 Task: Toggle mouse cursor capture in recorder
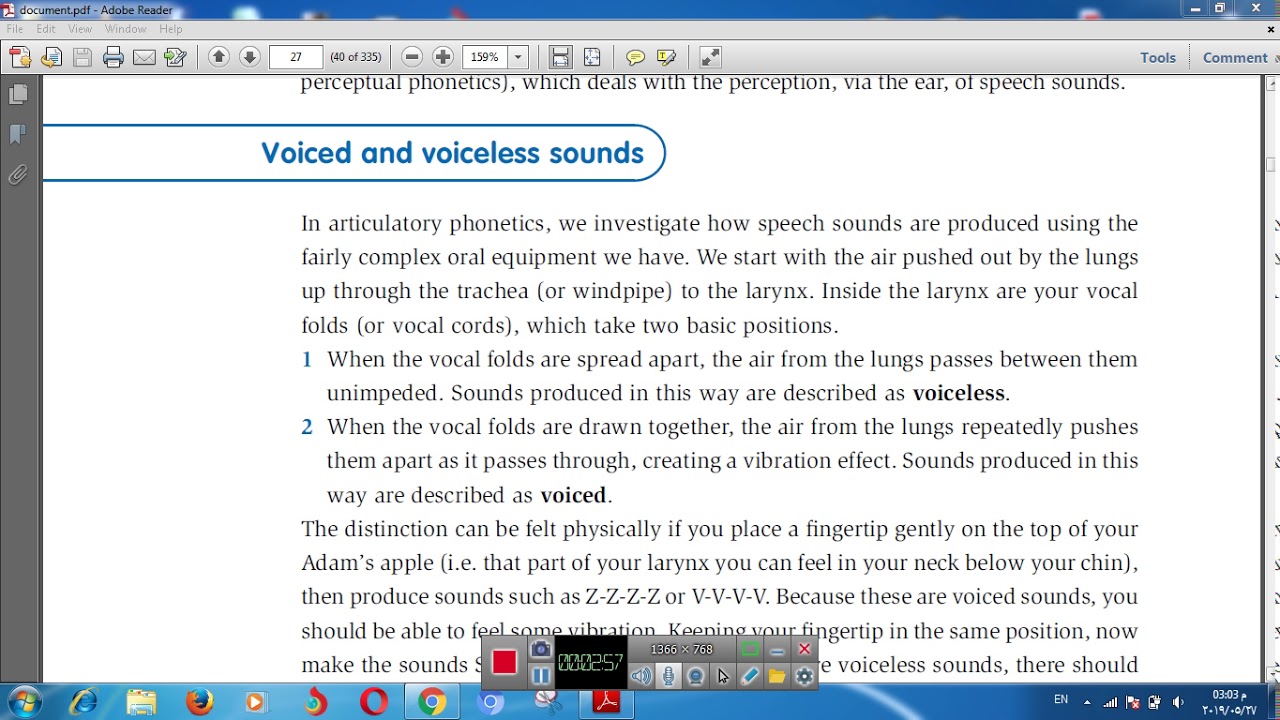coord(723,676)
